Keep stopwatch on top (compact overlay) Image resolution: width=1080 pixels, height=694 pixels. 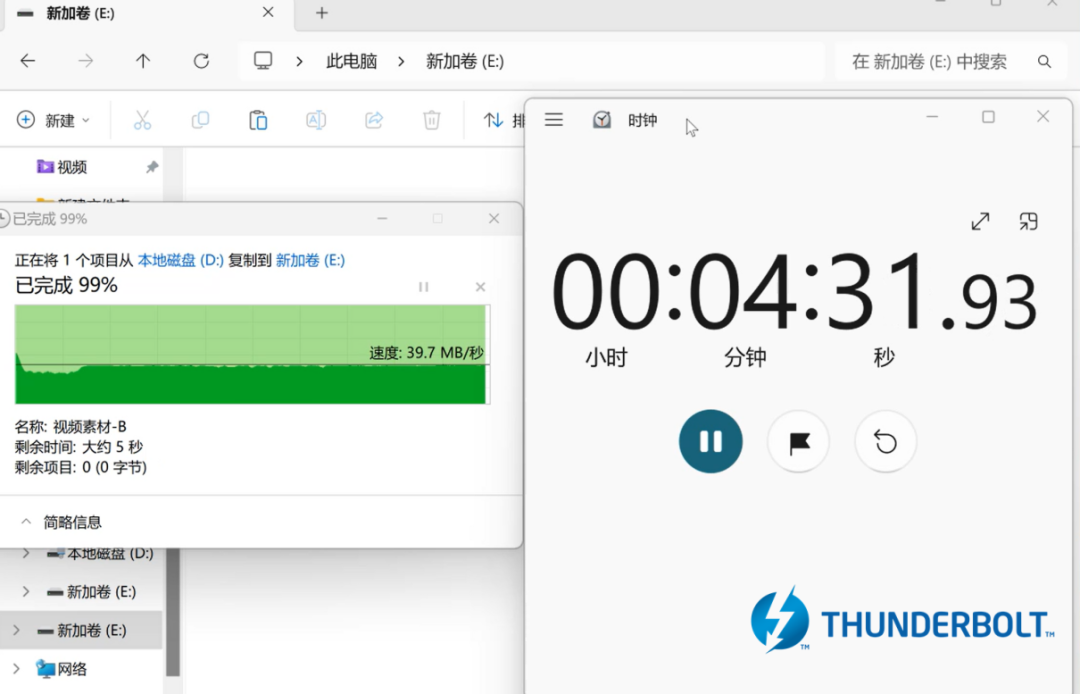1028,221
